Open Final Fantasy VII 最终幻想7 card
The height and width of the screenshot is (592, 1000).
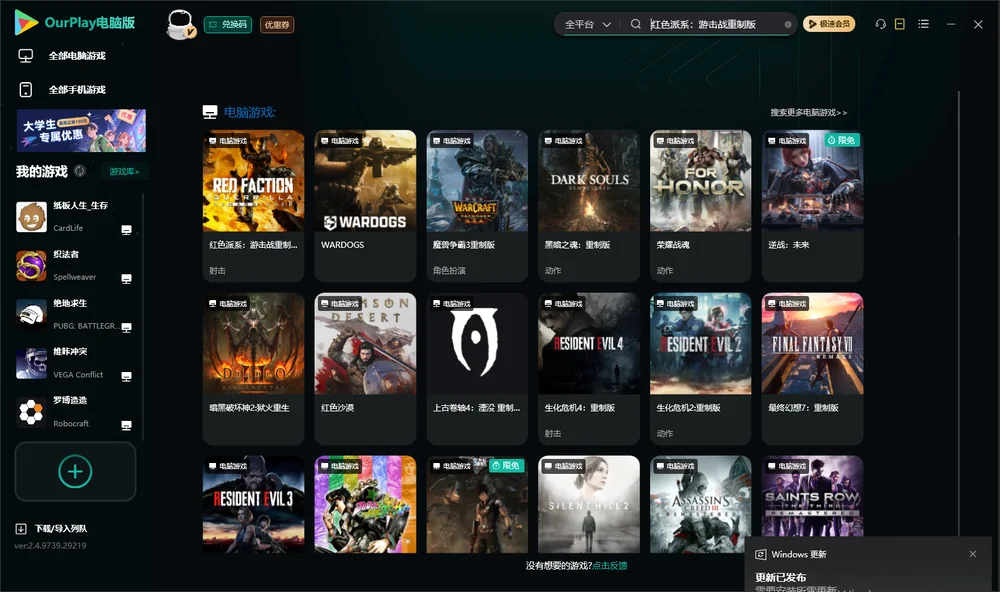(x=812, y=368)
